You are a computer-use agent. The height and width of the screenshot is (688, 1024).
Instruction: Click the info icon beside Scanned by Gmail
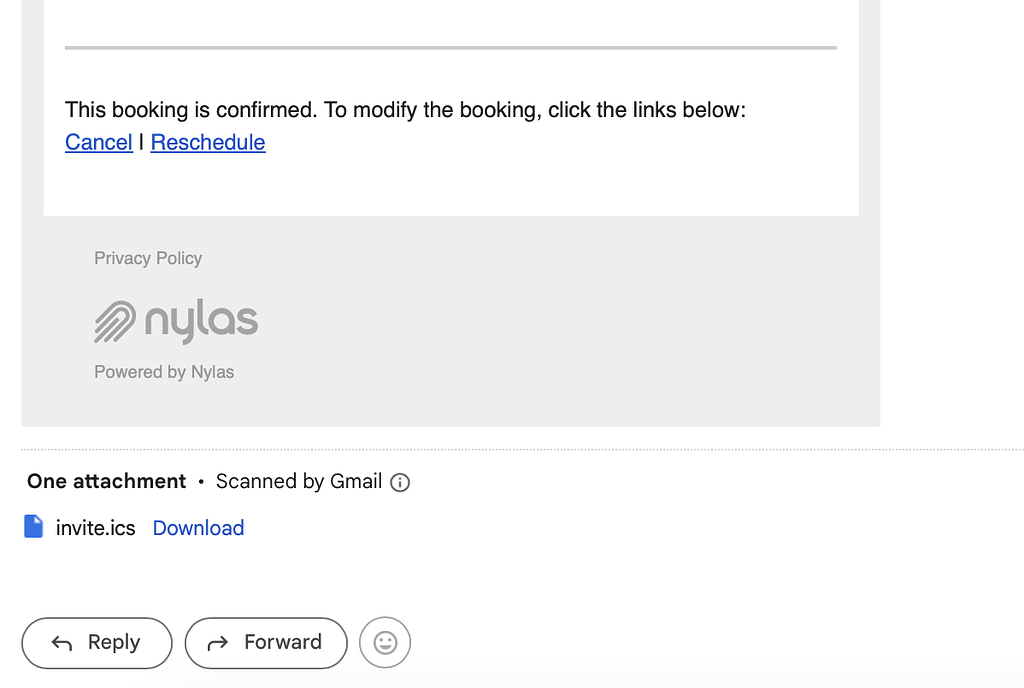[399, 482]
